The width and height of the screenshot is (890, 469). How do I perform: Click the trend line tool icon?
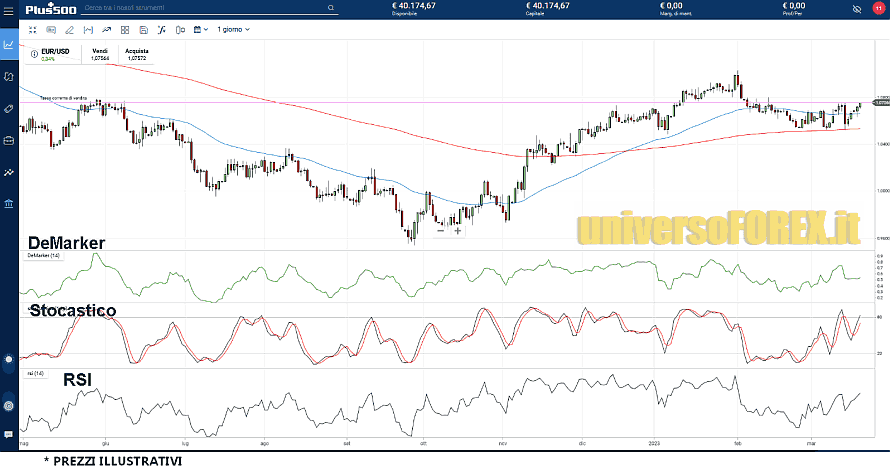coord(107,30)
